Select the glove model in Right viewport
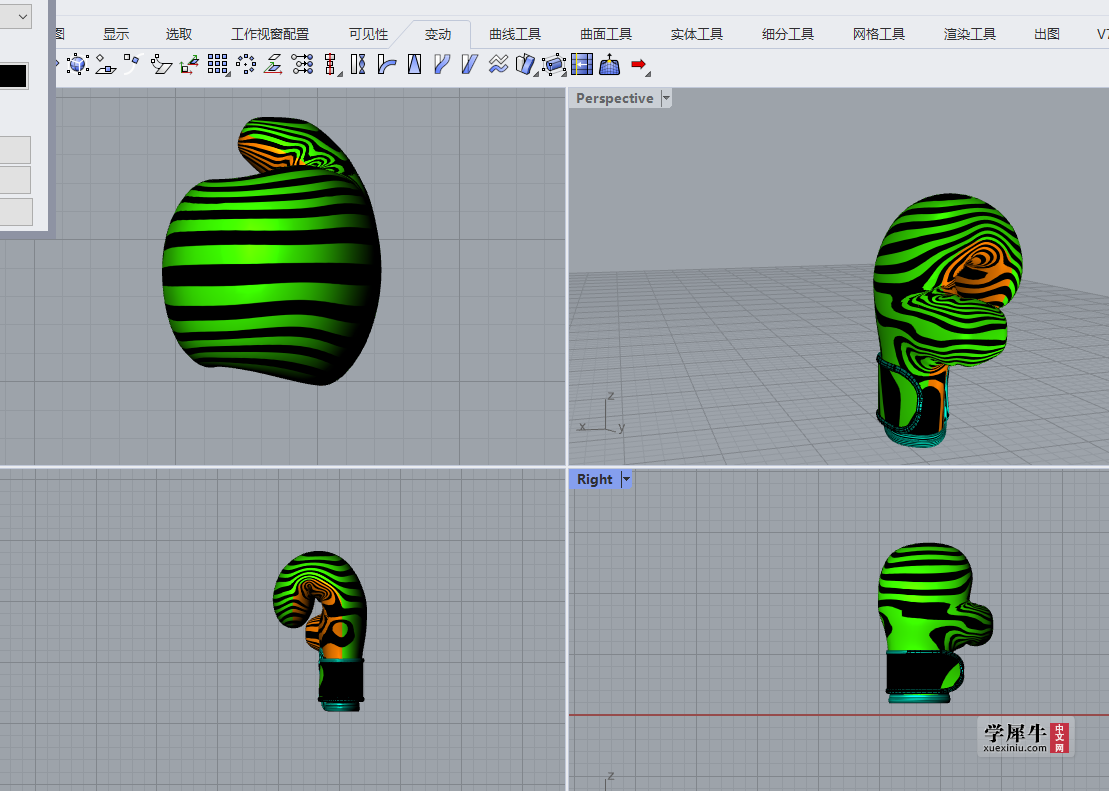 point(934,623)
